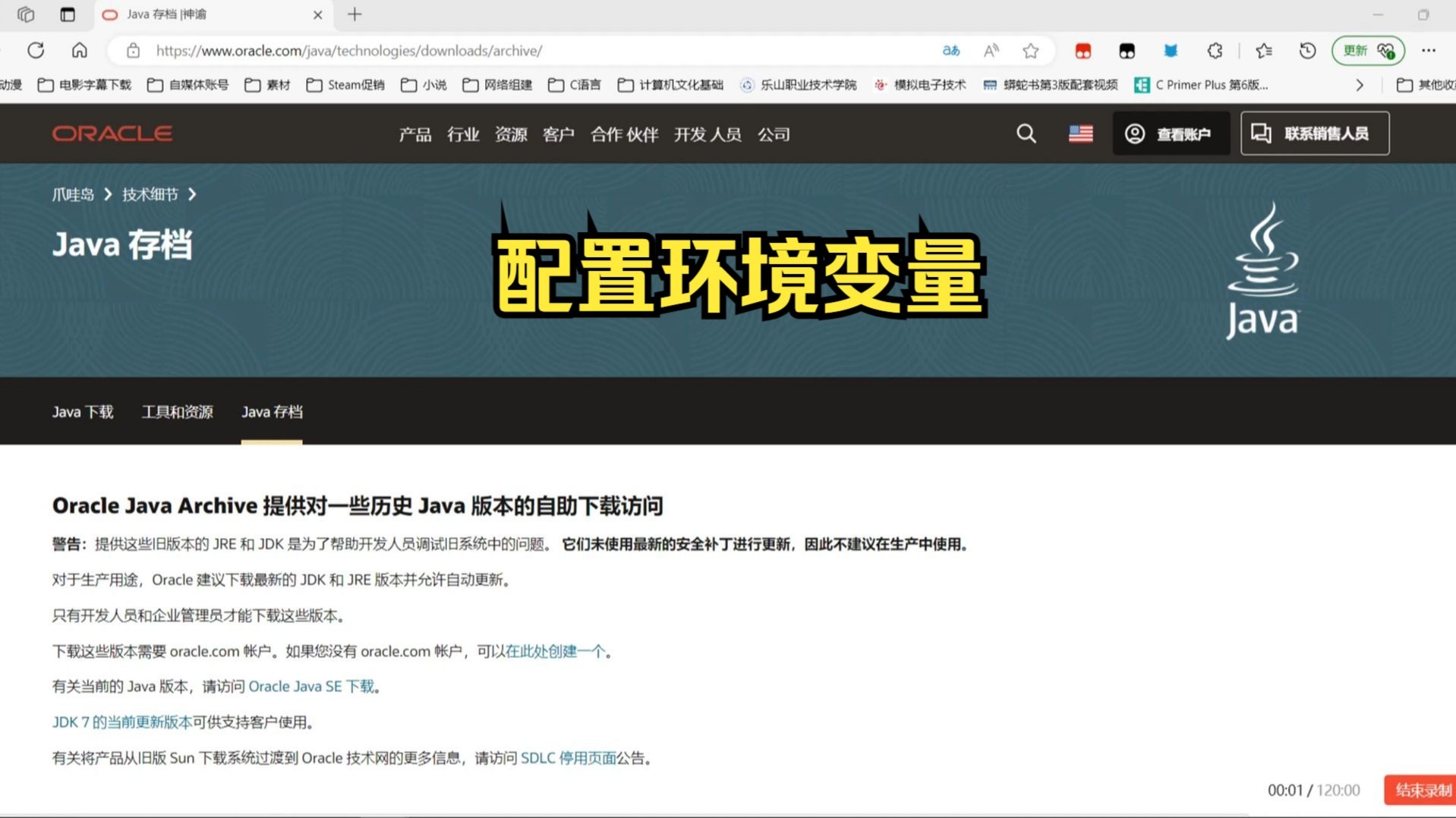Click the 结束录制 stop recording button

1421,790
